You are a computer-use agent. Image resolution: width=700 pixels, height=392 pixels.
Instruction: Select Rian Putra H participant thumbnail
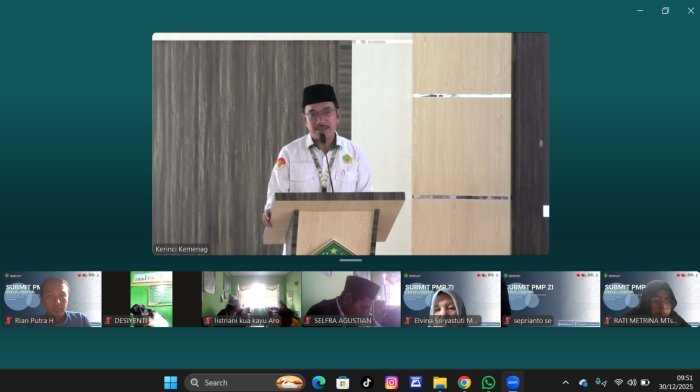52,299
